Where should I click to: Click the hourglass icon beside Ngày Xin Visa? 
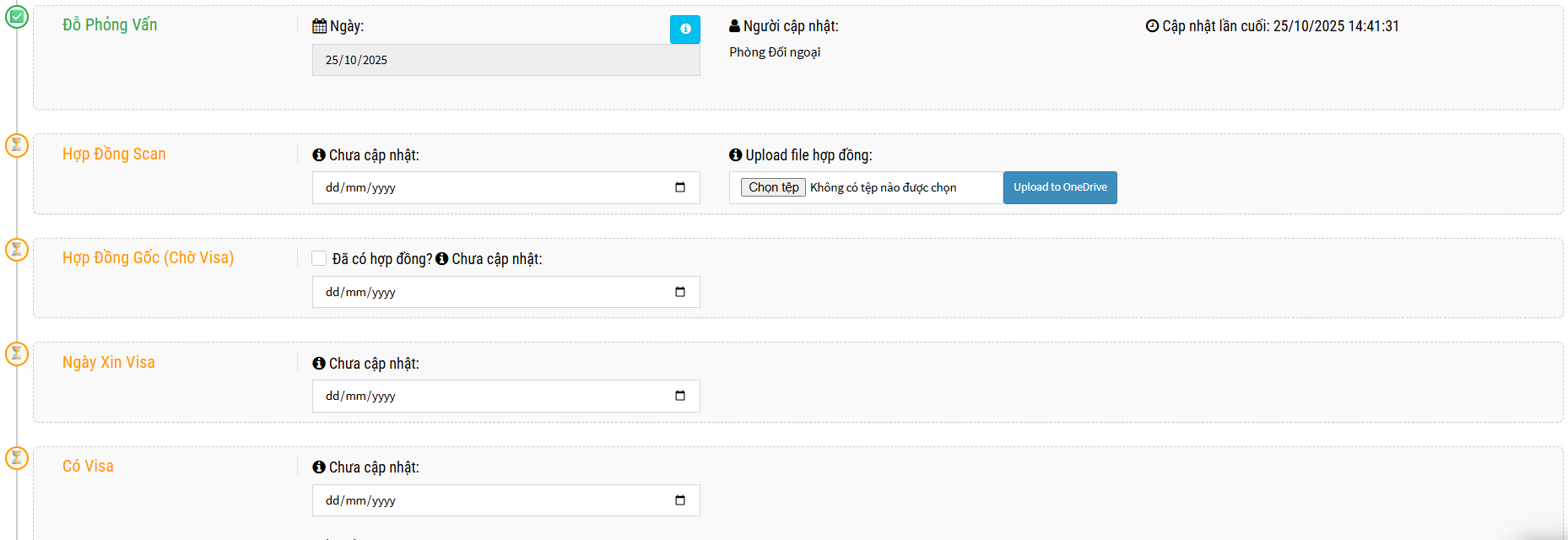(17, 354)
